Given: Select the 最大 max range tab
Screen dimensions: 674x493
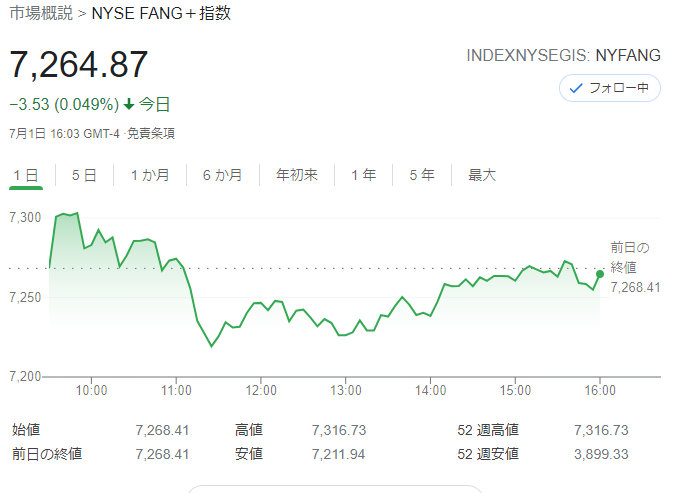Looking at the screenshot, I should point(482,175).
